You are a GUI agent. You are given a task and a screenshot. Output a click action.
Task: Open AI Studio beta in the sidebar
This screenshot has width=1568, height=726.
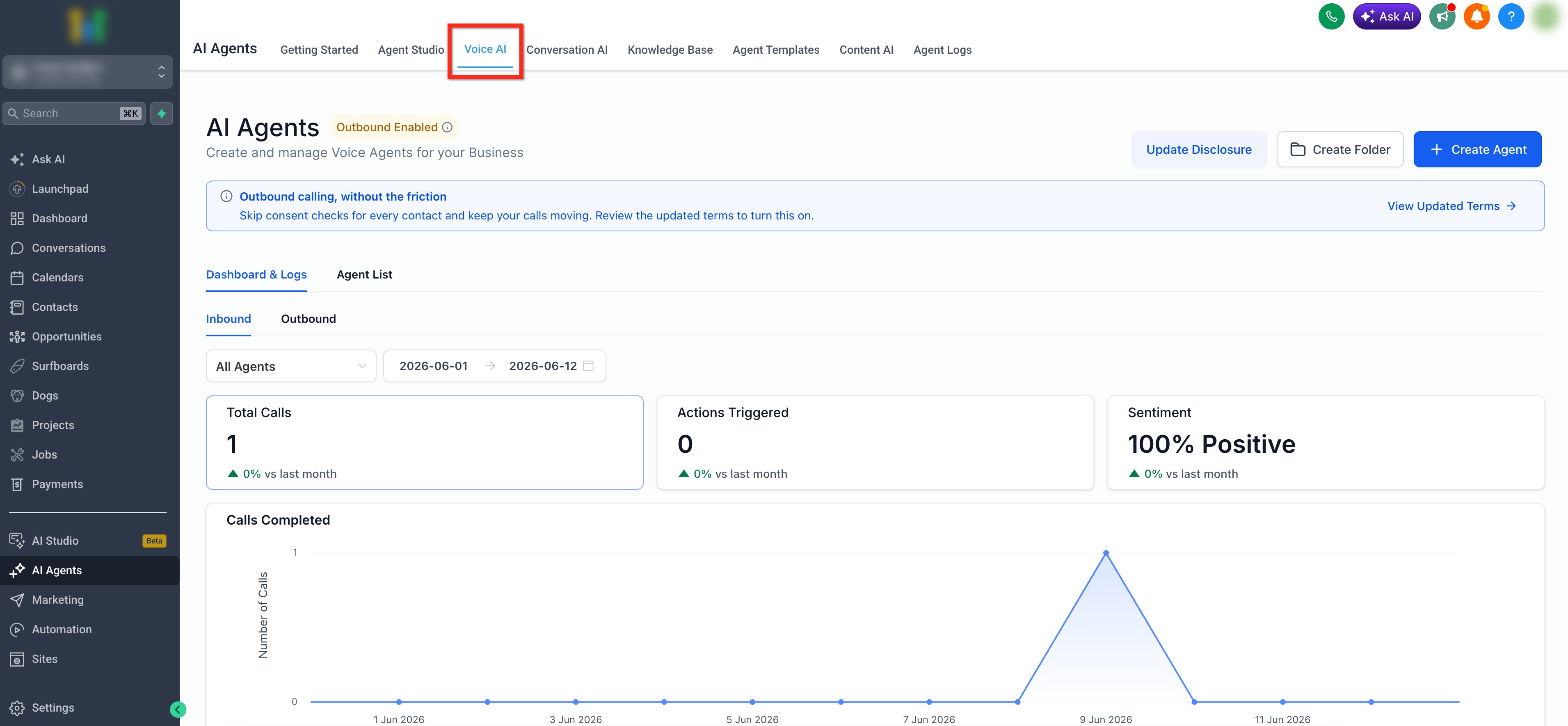click(x=89, y=540)
